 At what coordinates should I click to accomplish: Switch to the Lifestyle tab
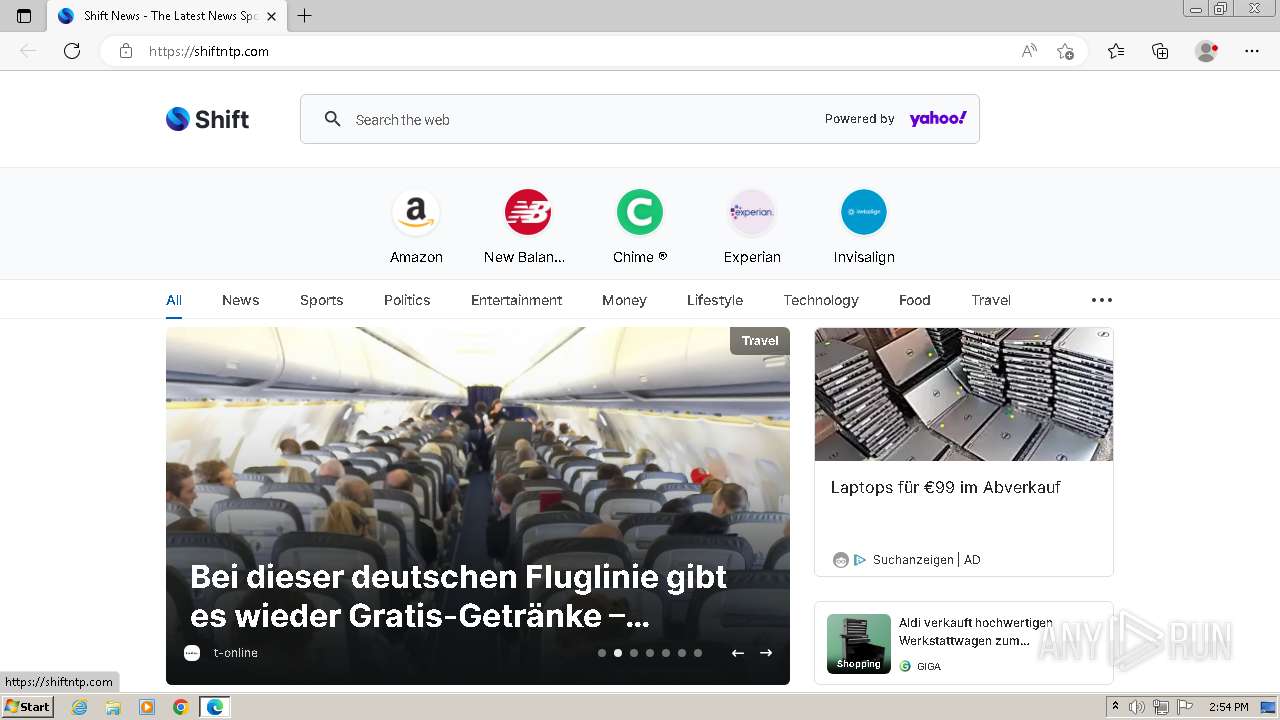point(715,300)
